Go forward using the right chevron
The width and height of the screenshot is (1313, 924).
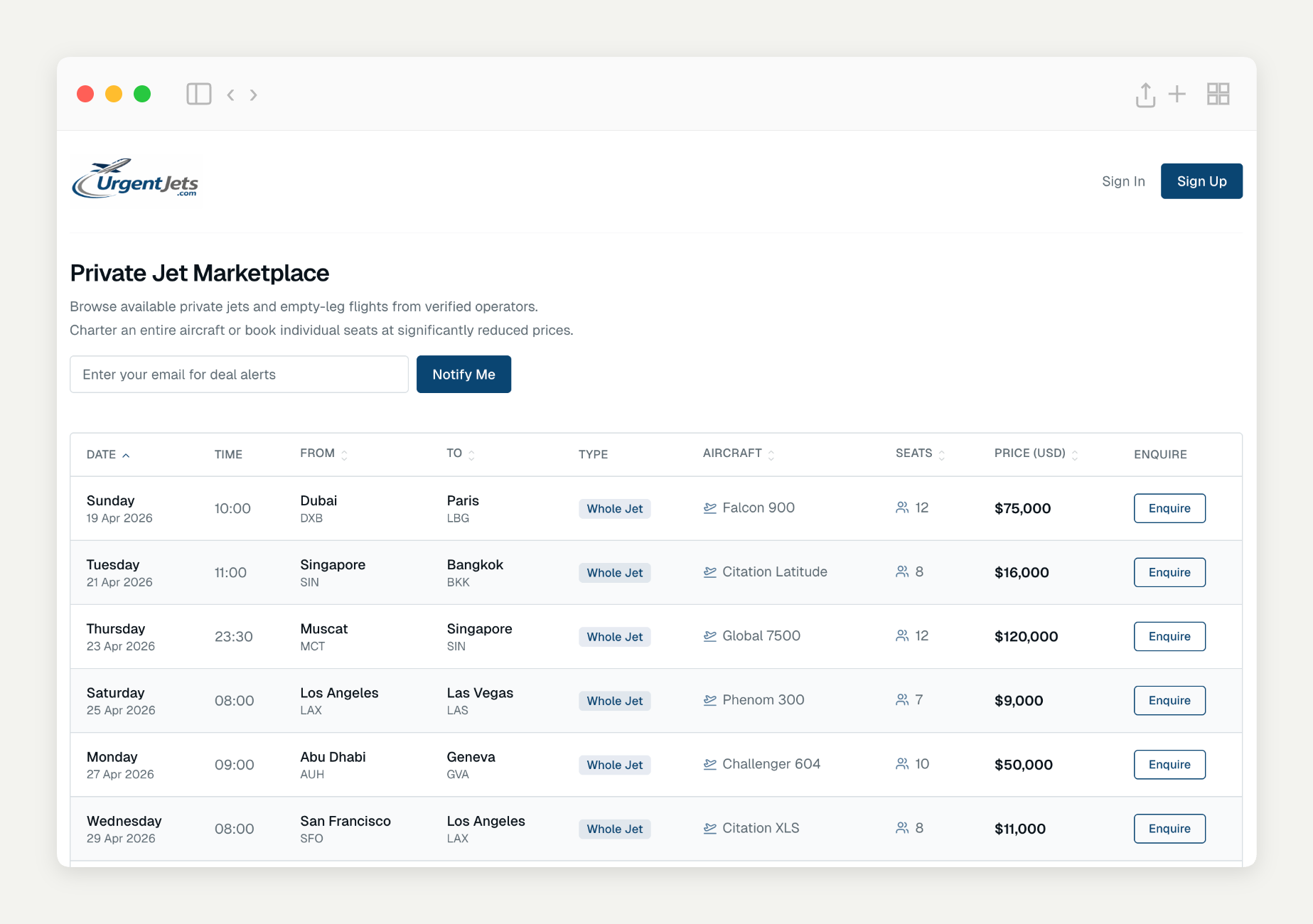tap(254, 95)
